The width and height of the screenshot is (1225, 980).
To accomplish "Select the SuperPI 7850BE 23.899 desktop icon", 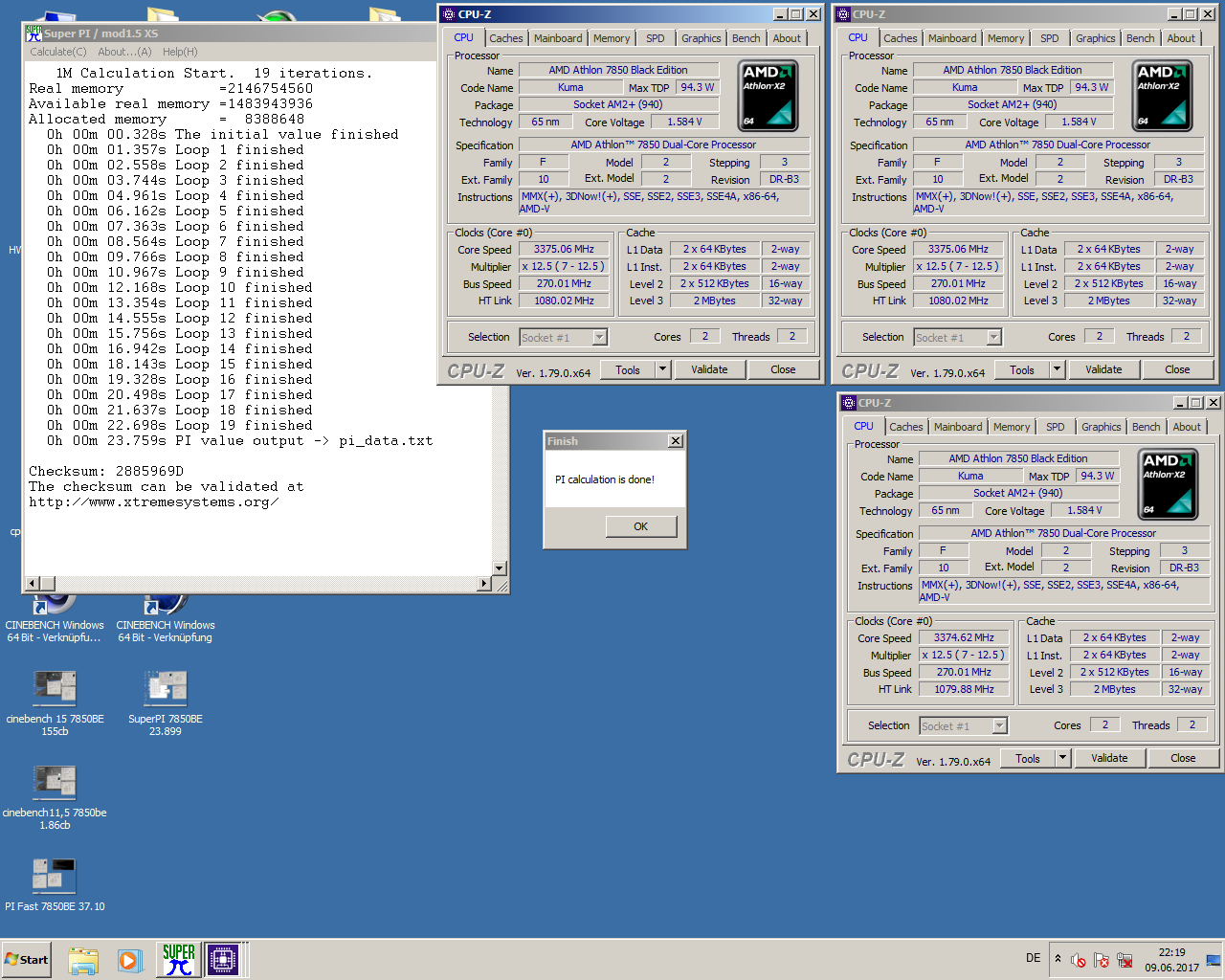I will 166,702.
